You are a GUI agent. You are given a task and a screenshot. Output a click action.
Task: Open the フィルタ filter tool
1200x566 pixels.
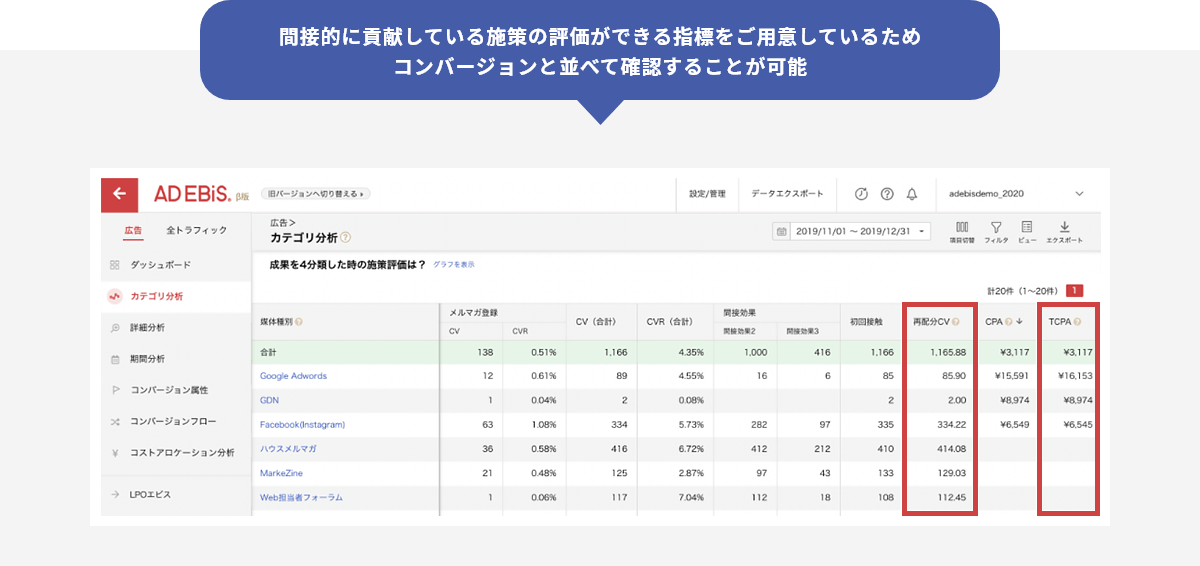click(996, 232)
